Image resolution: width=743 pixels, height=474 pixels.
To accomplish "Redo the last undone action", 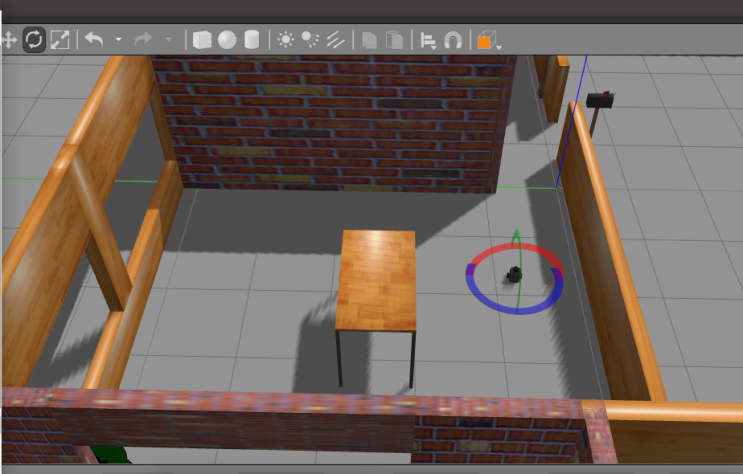I will pyautogui.click(x=143, y=40).
